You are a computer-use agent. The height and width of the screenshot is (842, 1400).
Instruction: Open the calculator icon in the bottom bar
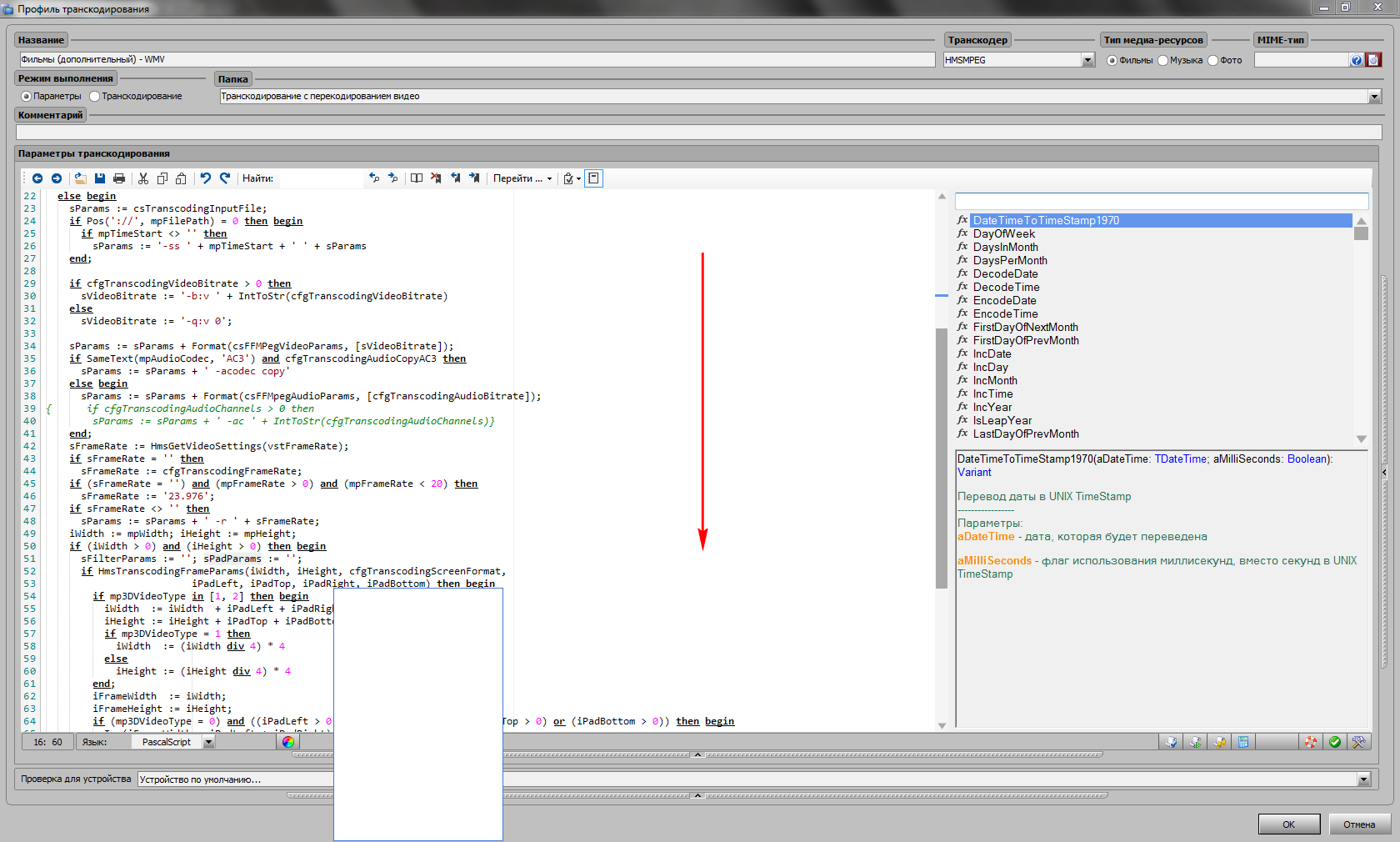(x=1243, y=742)
